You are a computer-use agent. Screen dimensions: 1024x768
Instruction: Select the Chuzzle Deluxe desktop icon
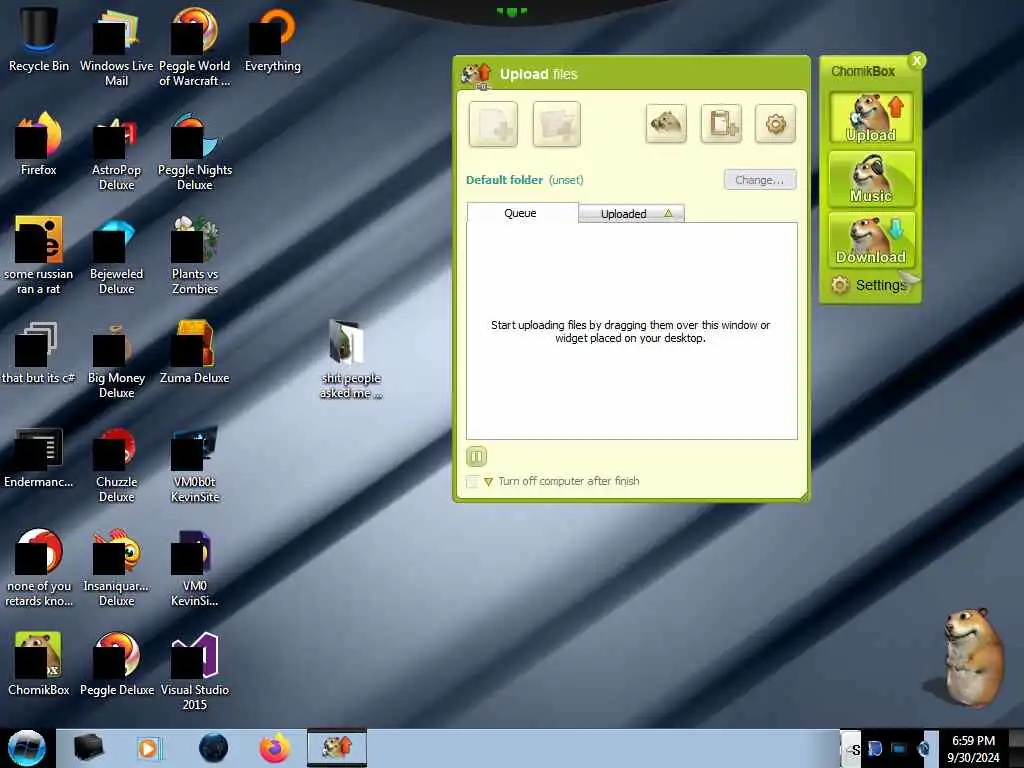coord(116,463)
